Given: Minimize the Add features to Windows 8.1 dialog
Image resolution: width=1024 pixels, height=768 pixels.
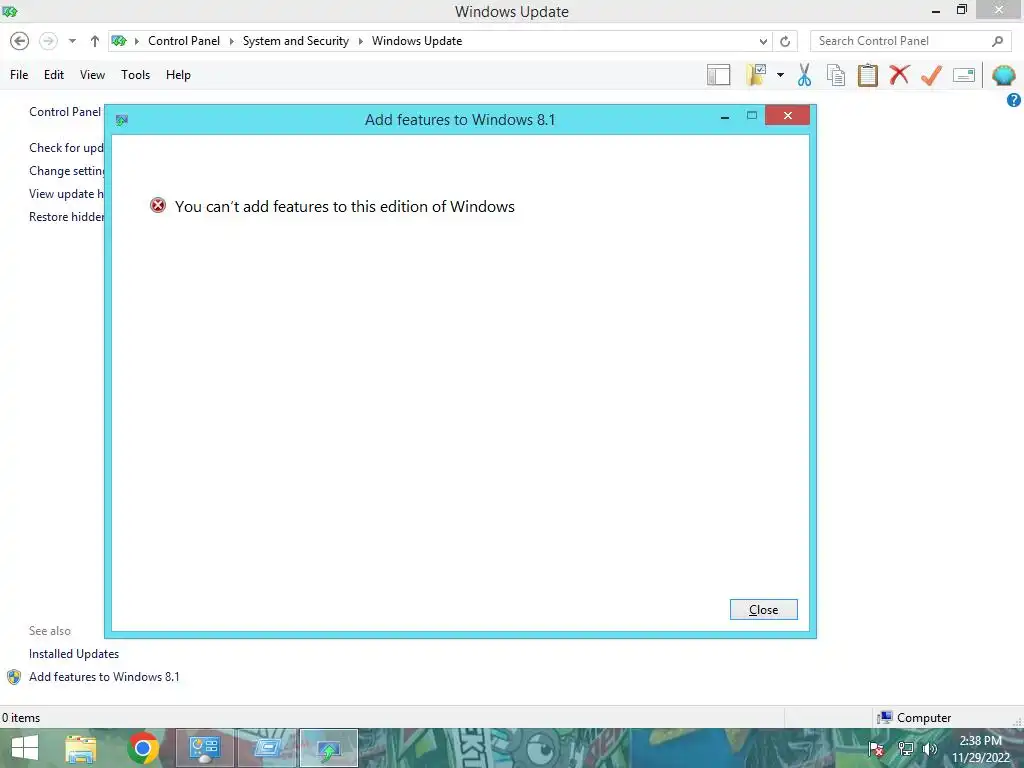Looking at the screenshot, I should [x=724, y=117].
